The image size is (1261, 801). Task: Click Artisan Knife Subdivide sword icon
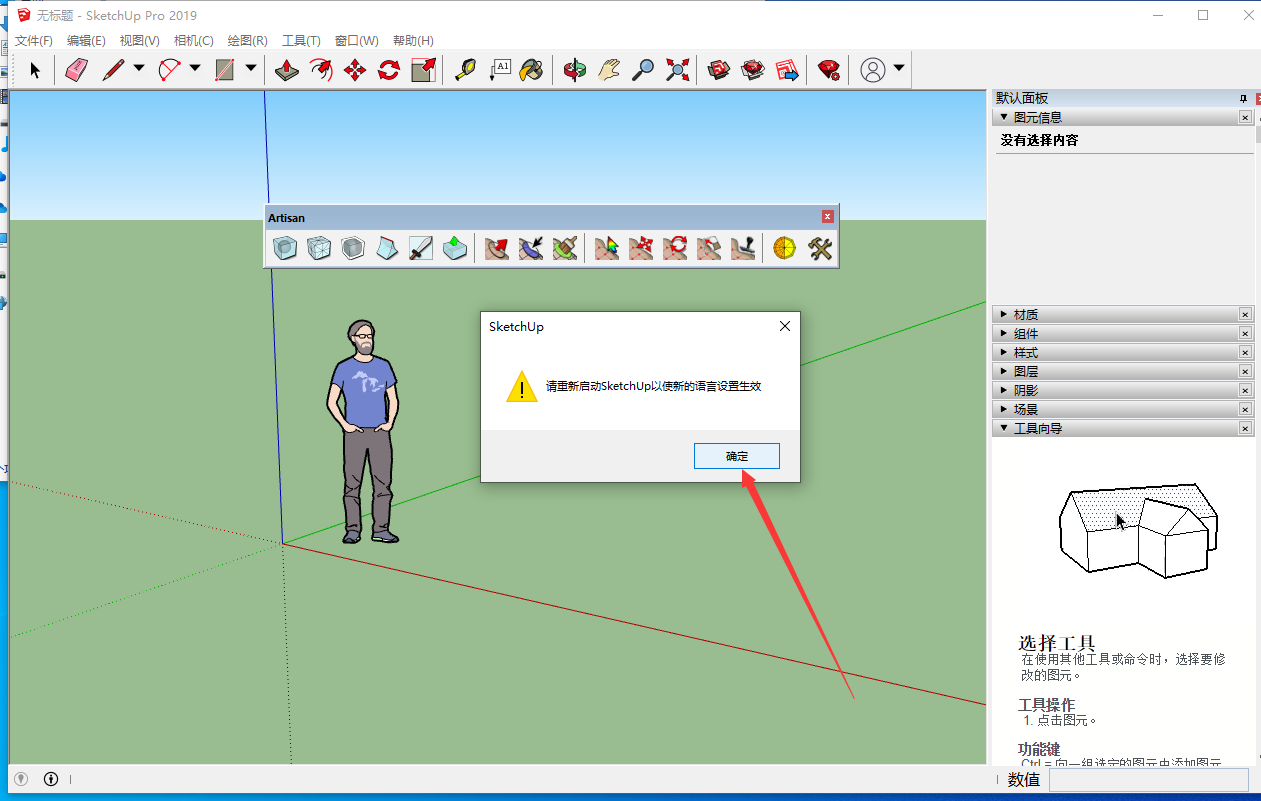click(421, 248)
